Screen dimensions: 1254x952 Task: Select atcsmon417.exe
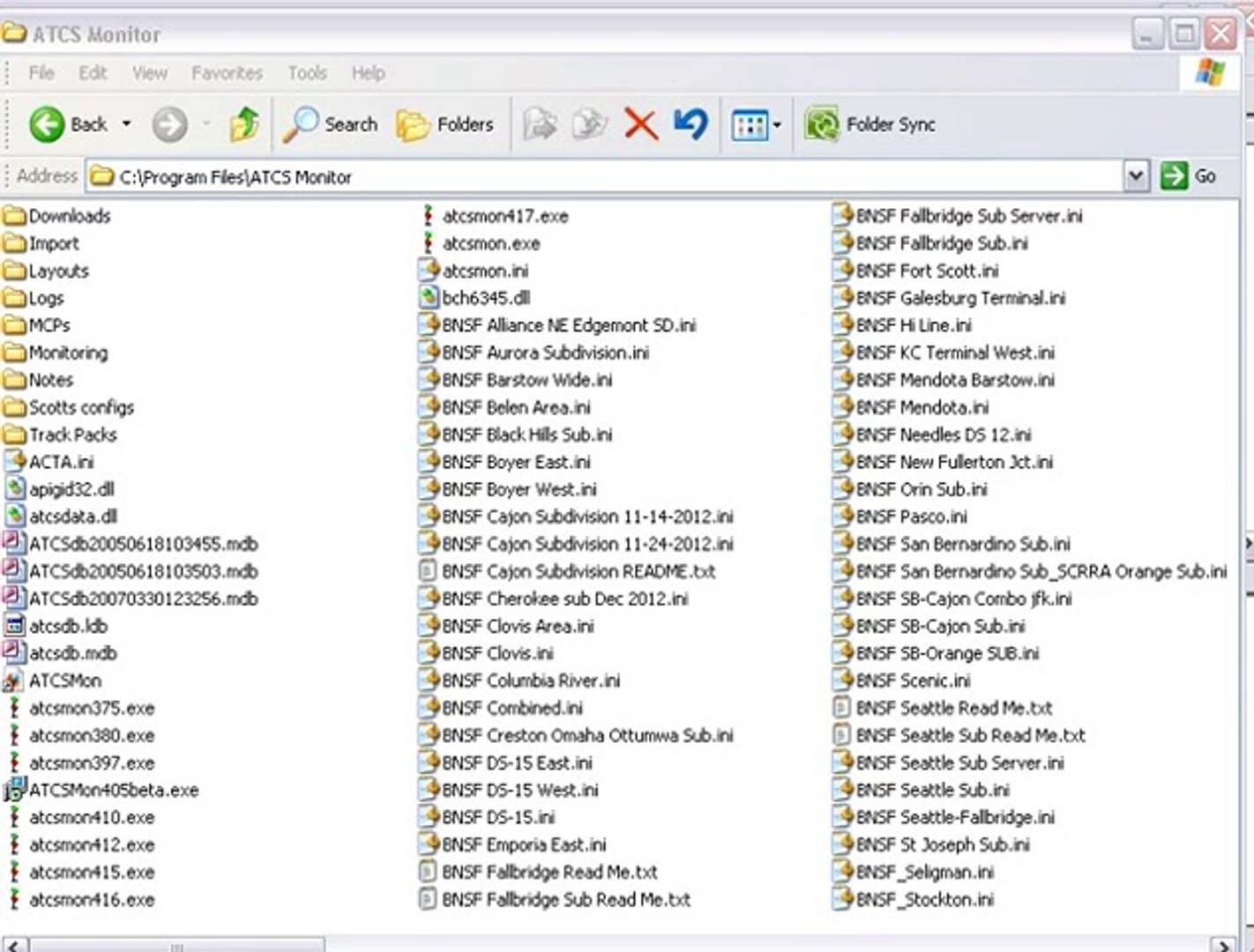494,216
